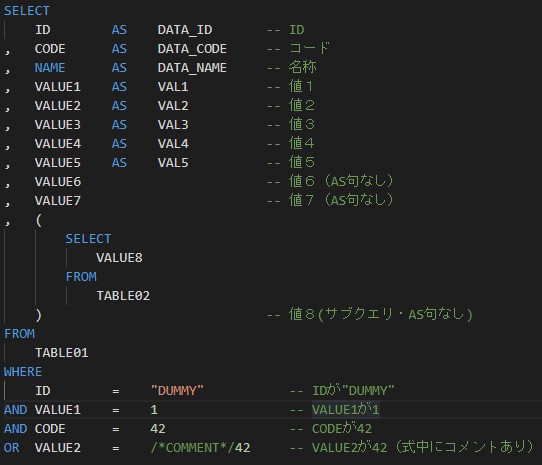Click the blue NAME column keyword
Viewport: 542px width, 465px height.
tap(50, 68)
